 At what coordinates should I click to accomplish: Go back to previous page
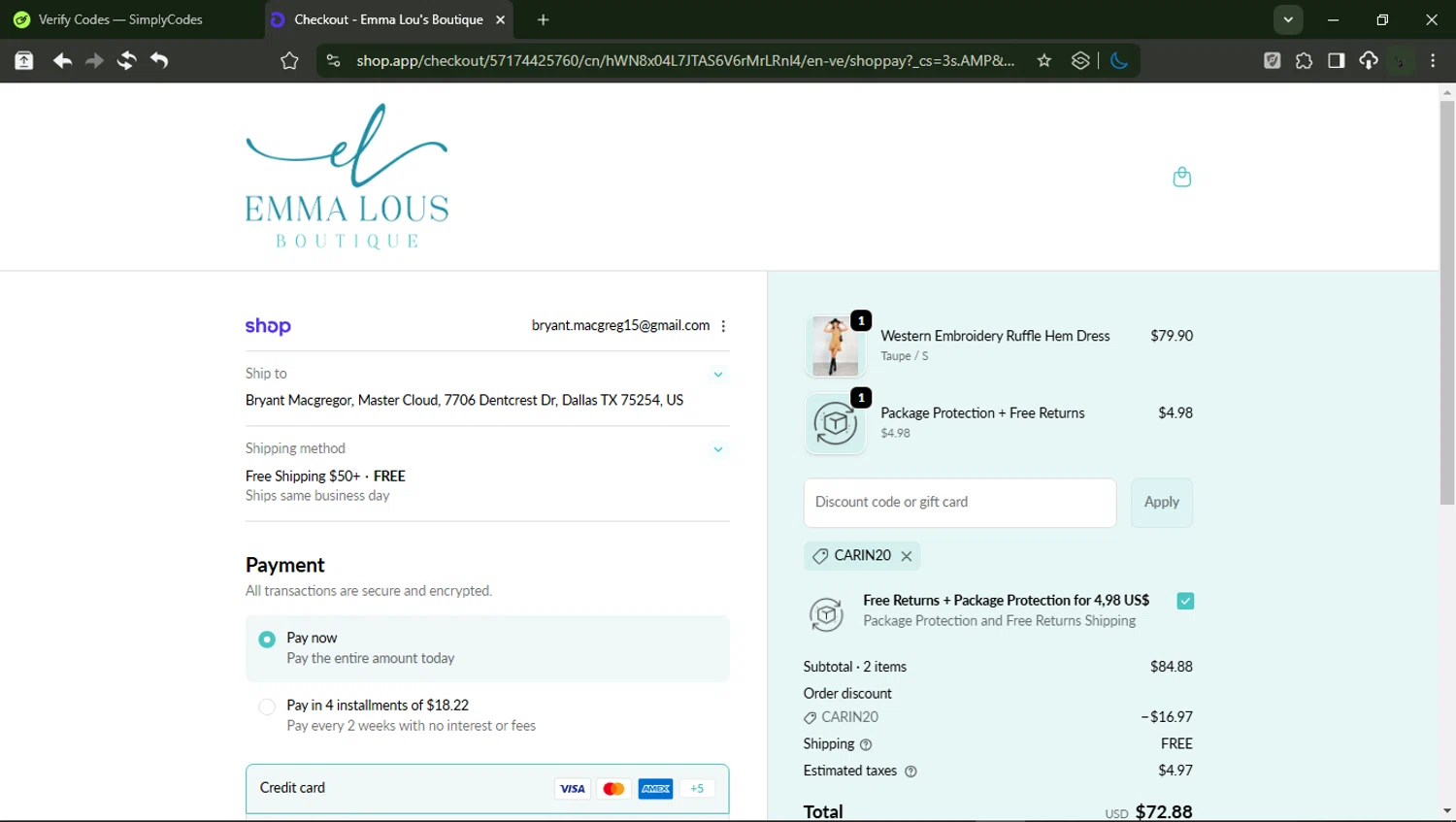click(x=62, y=60)
